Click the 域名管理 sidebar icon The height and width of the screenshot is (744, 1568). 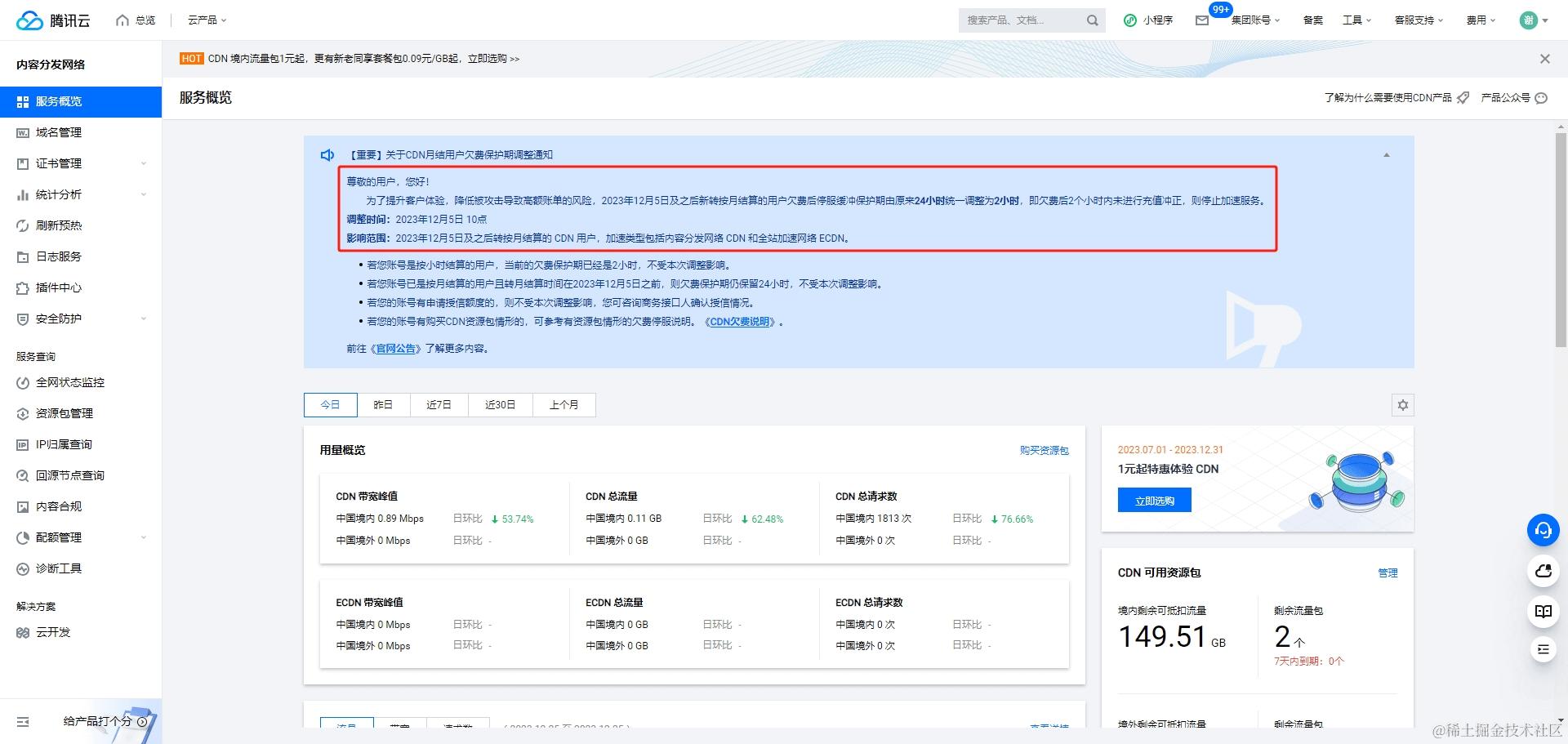[x=23, y=132]
